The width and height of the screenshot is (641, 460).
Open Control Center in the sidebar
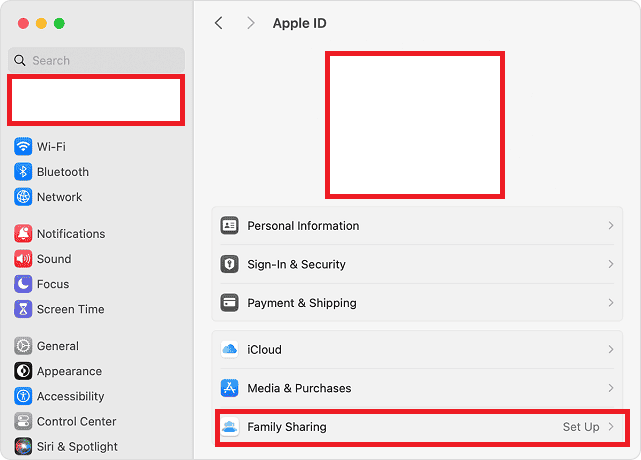(76, 422)
